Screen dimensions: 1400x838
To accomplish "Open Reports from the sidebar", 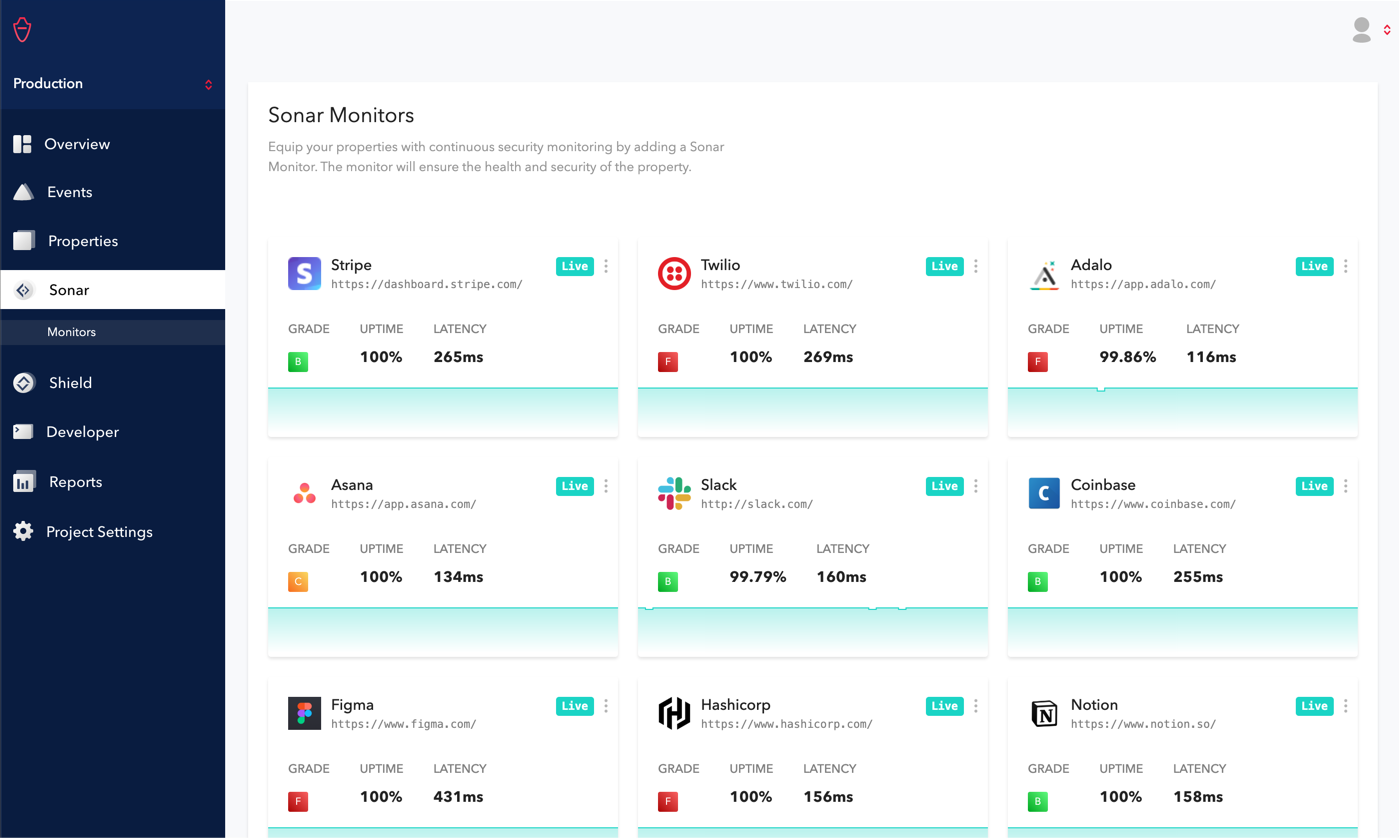I will [112, 482].
